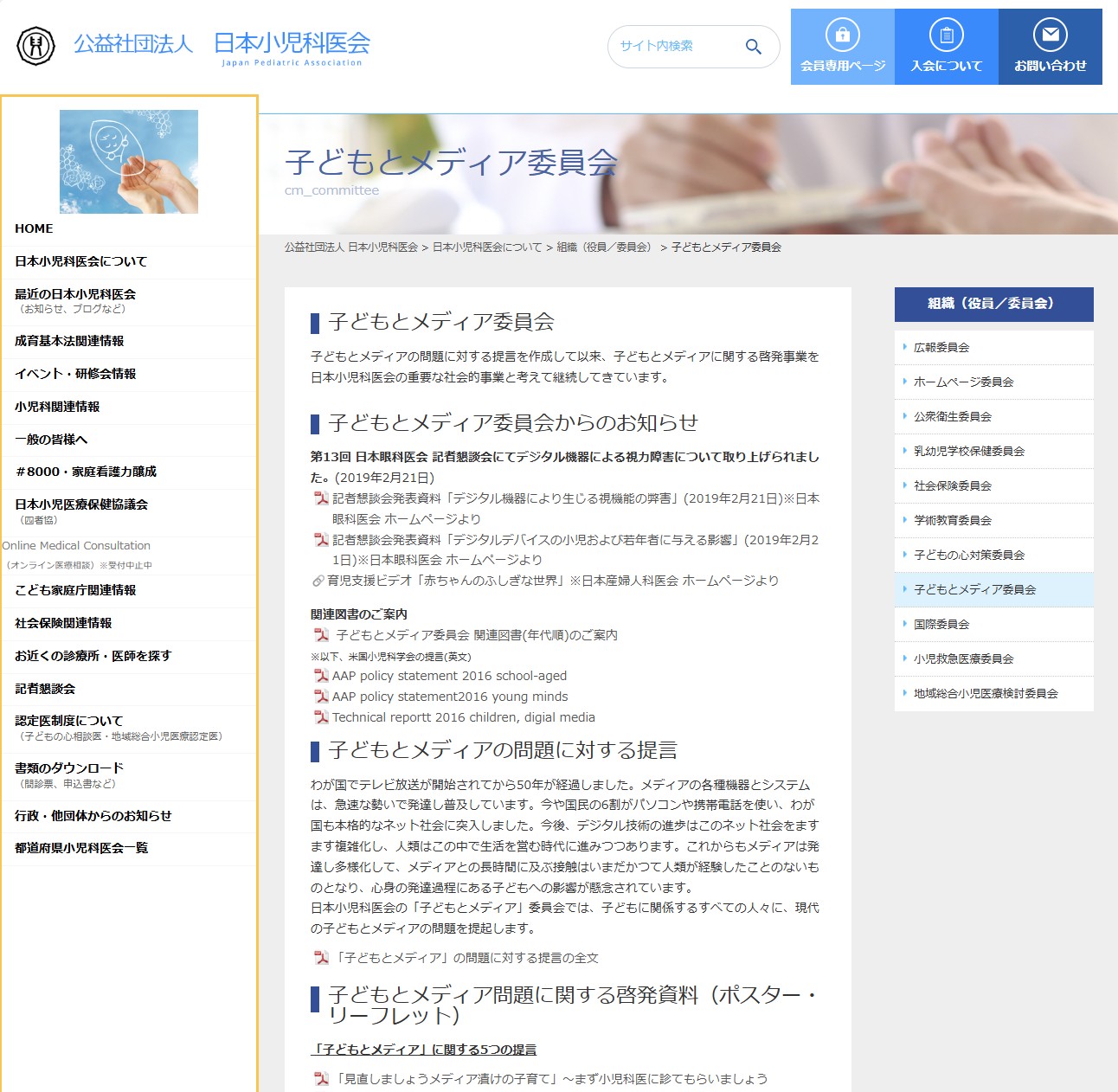
Task: Open AAP policy statement2016 young minds link
Action: [x=450, y=697]
